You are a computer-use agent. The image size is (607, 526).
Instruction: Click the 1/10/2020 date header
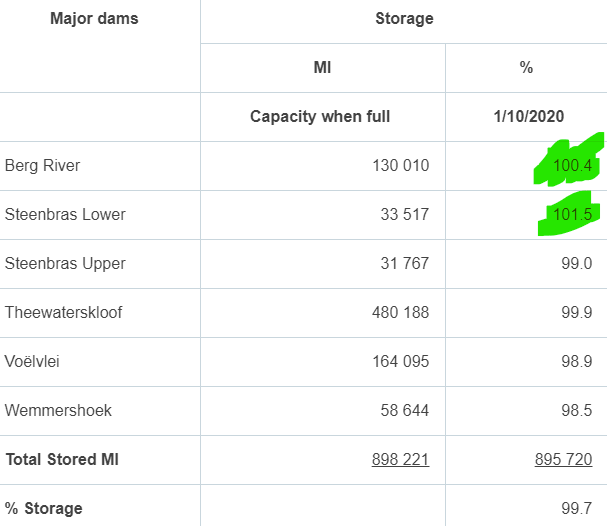coord(526,117)
